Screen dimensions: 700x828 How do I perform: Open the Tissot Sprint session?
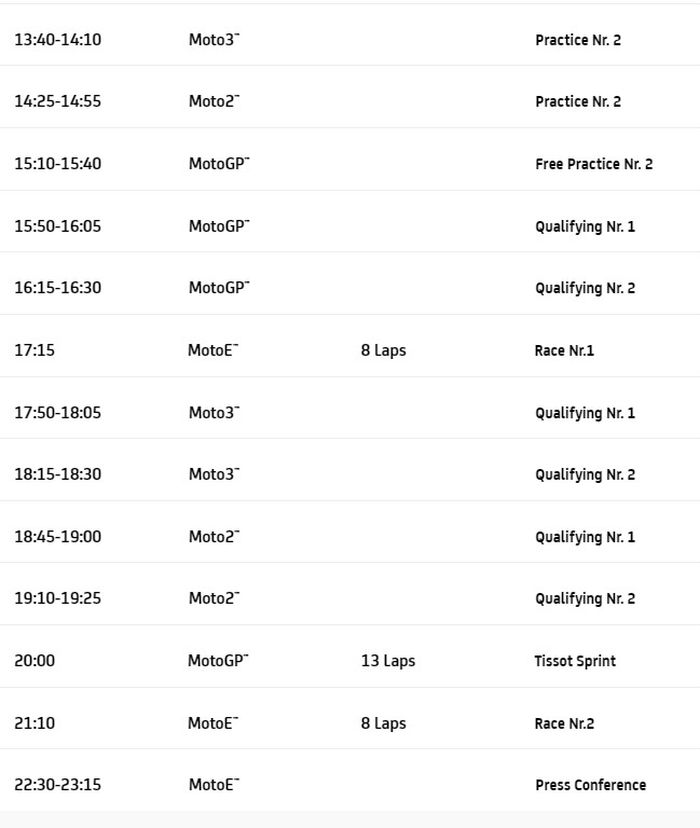[x=575, y=661]
